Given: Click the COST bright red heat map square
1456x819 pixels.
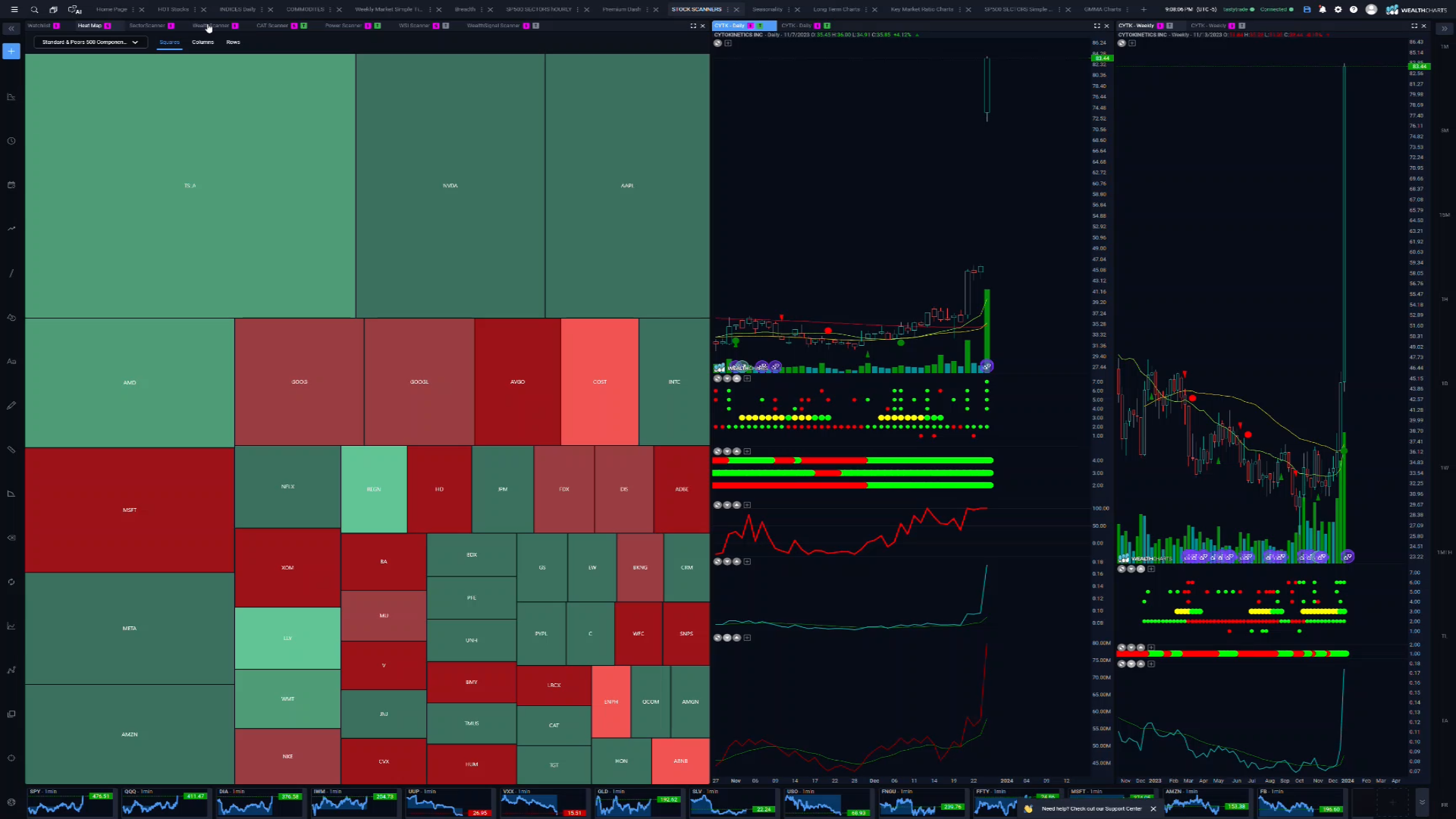Looking at the screenshot, I should click(600, 381).
